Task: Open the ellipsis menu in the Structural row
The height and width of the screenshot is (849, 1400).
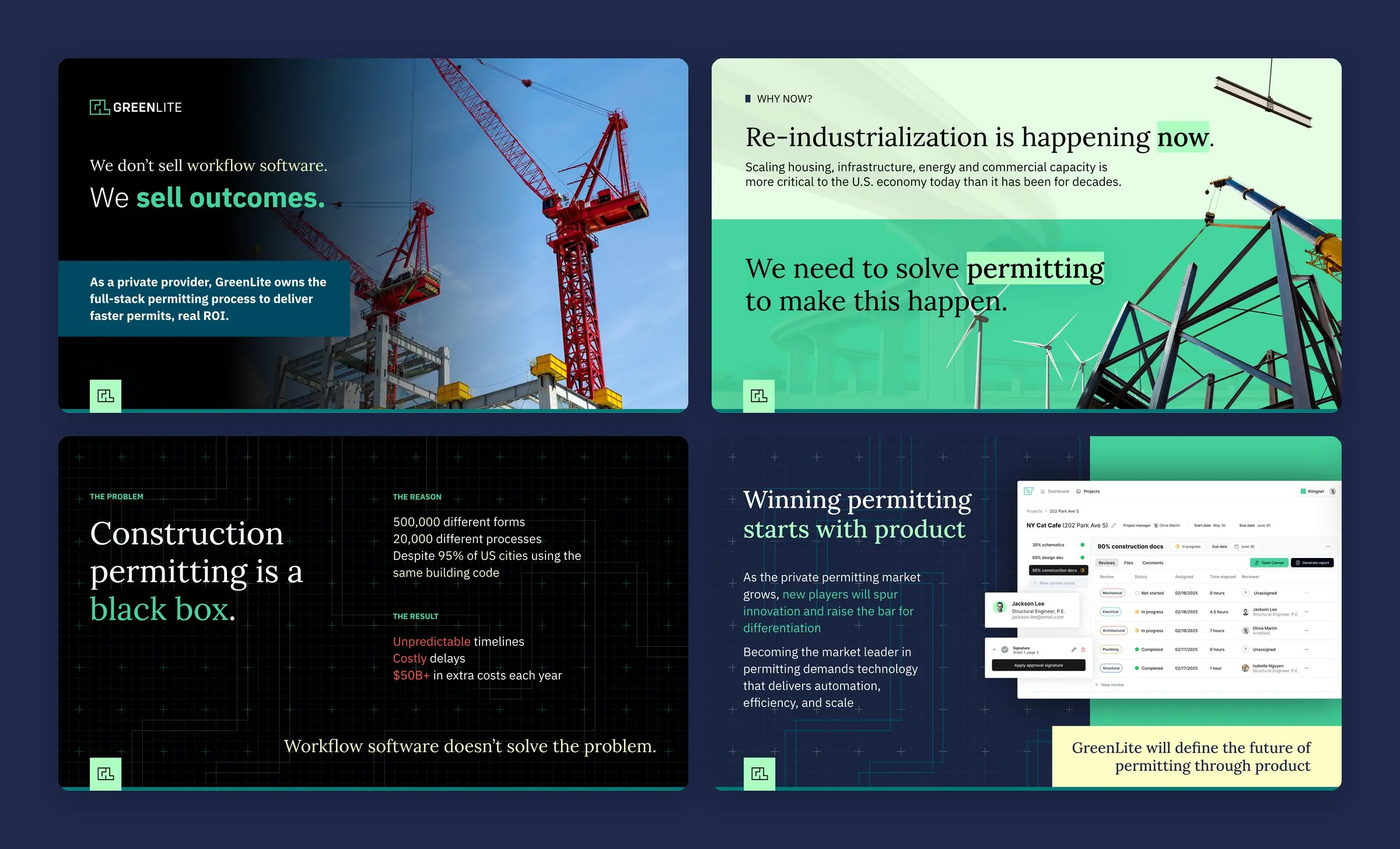Action: pyautogui.click(x=1307, y=668)
